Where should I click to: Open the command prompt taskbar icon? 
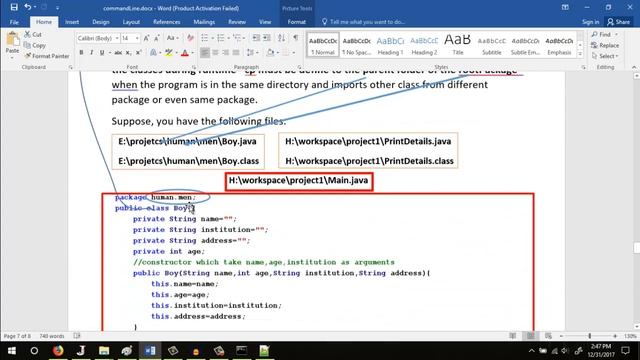242,351
